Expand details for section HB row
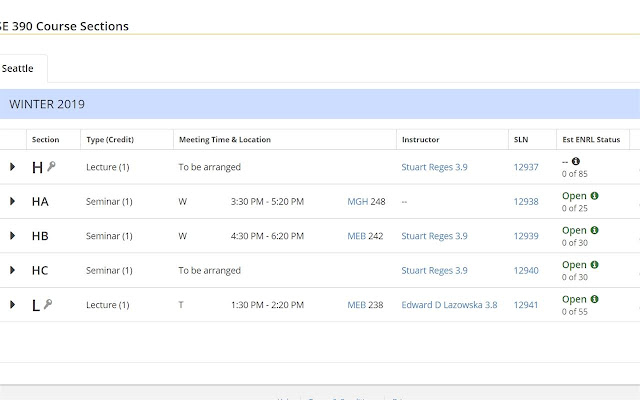Viewport: 640px width, 400px height. 13,236
